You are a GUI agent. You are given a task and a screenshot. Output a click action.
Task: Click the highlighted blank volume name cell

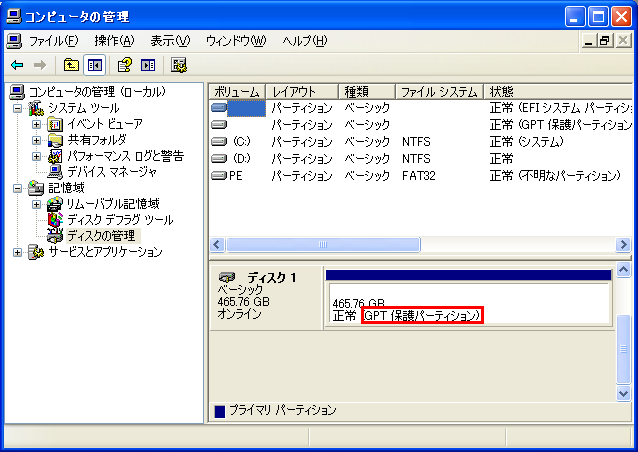pyautogui.click(x=246, y=108)
